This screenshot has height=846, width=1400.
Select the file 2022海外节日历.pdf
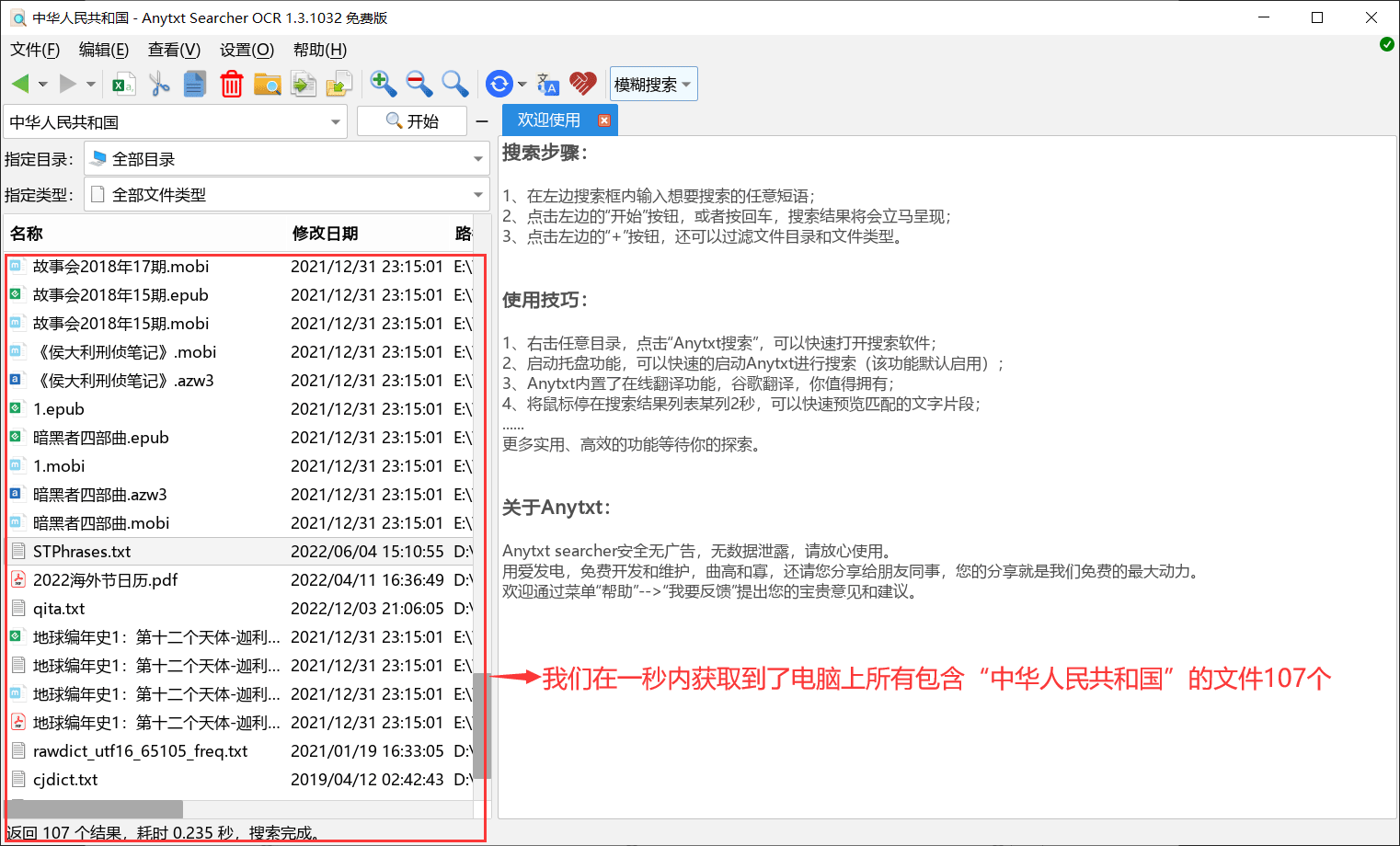(x=239, y=580)
